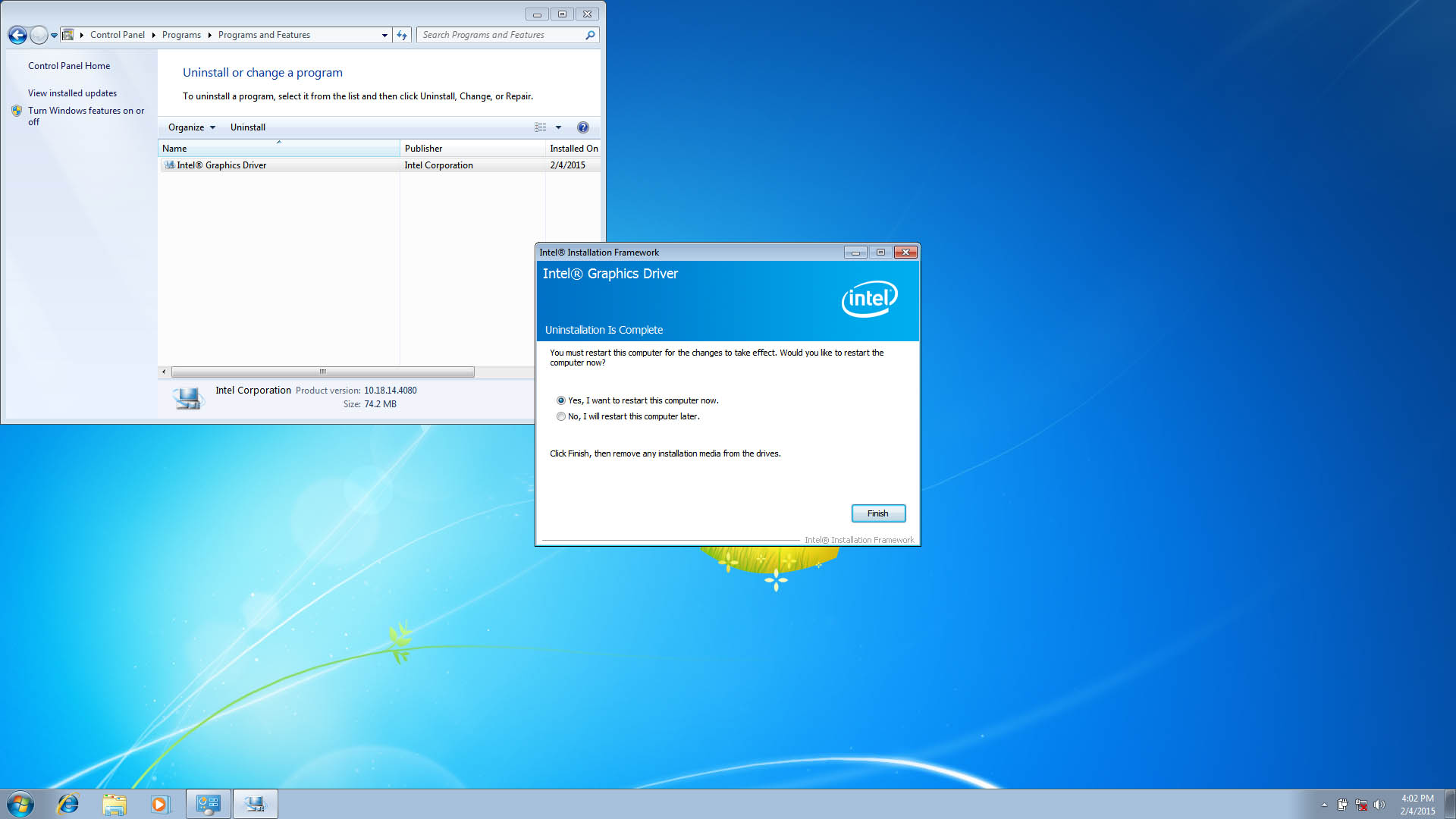Open View installed updates link
Image resolution: width=1456 pixels, height=819 pixels.
pyautogui.click(x=72, y=93)
